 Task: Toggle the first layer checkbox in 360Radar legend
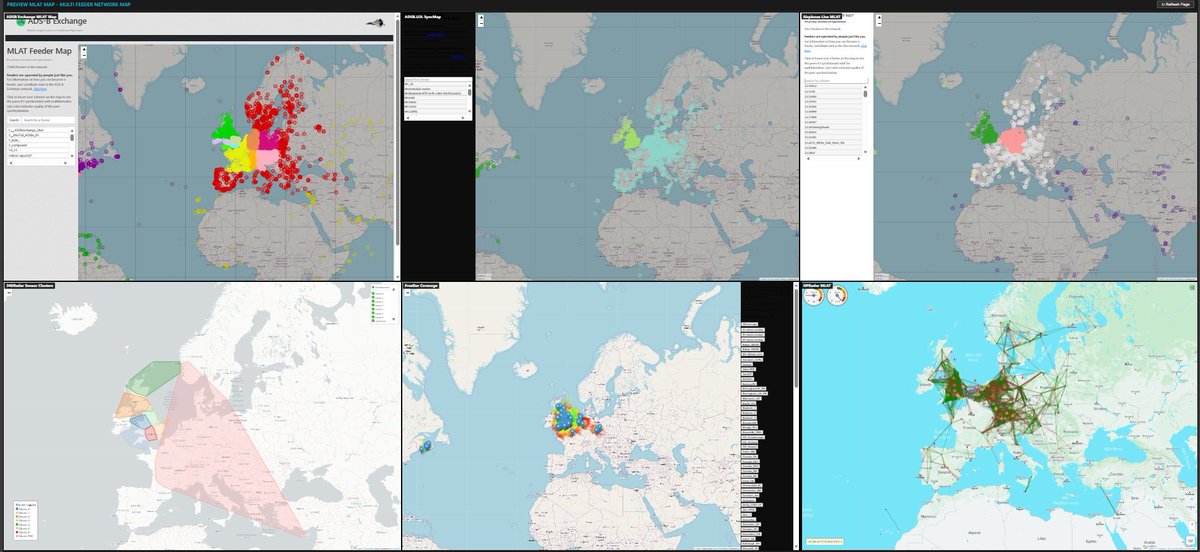pos(373,289)
